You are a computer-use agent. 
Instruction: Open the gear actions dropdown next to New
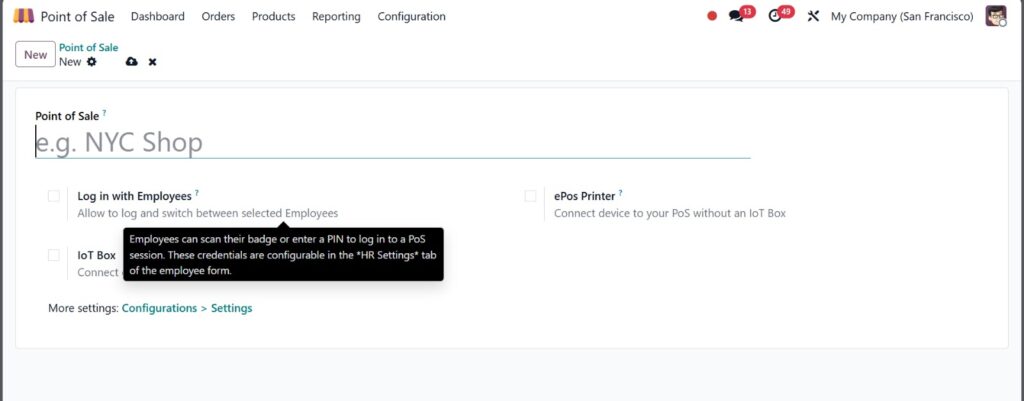pyautogui.click(x=92, y=62)
